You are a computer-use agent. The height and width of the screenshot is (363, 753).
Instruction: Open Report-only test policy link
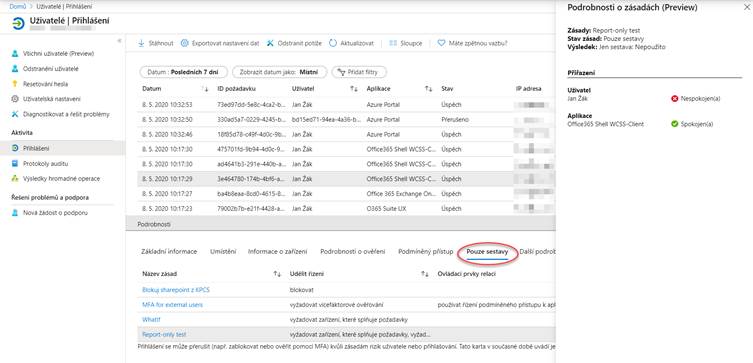pos(164,334)
